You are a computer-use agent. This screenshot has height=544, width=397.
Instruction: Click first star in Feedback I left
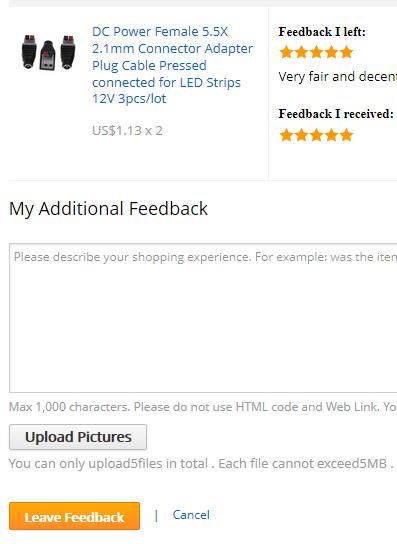[286, 52]
